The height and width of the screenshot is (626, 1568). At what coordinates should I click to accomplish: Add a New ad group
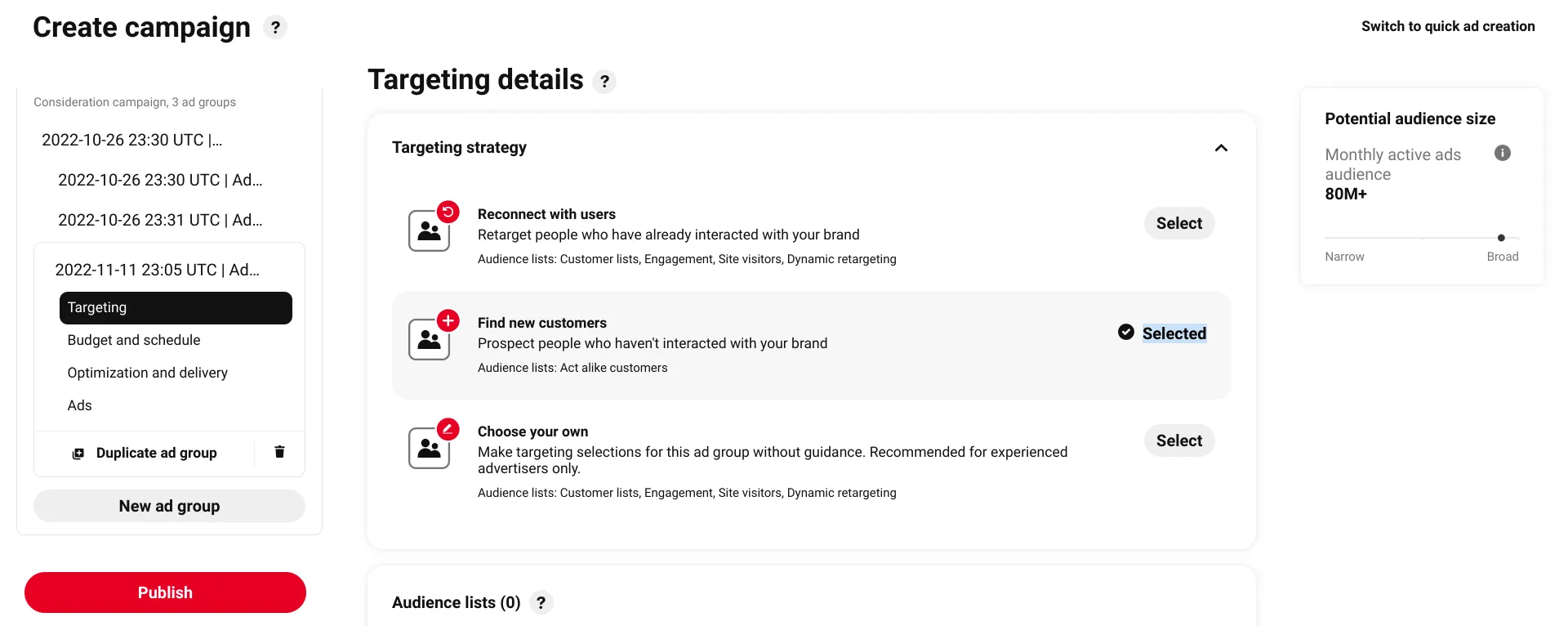click(169, 506)
